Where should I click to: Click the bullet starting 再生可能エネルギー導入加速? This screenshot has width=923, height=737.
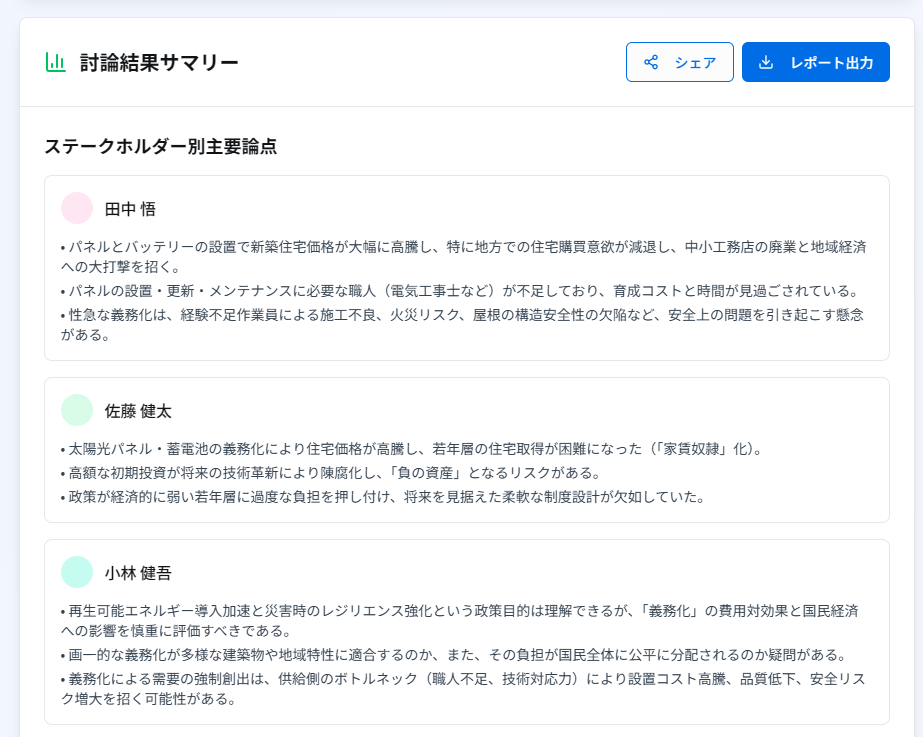pos(460,620)
